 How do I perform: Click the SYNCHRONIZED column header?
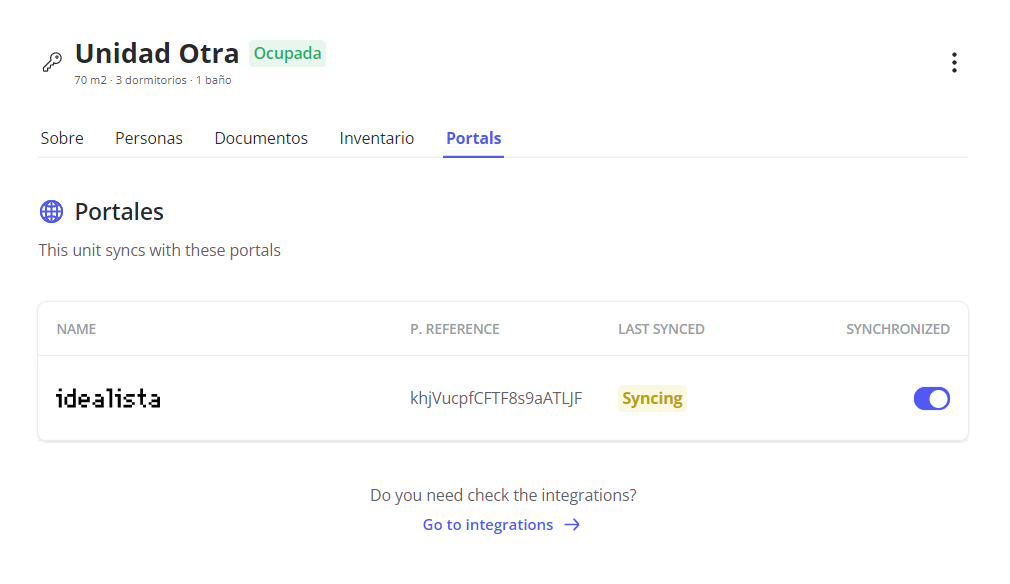[898, 329]
